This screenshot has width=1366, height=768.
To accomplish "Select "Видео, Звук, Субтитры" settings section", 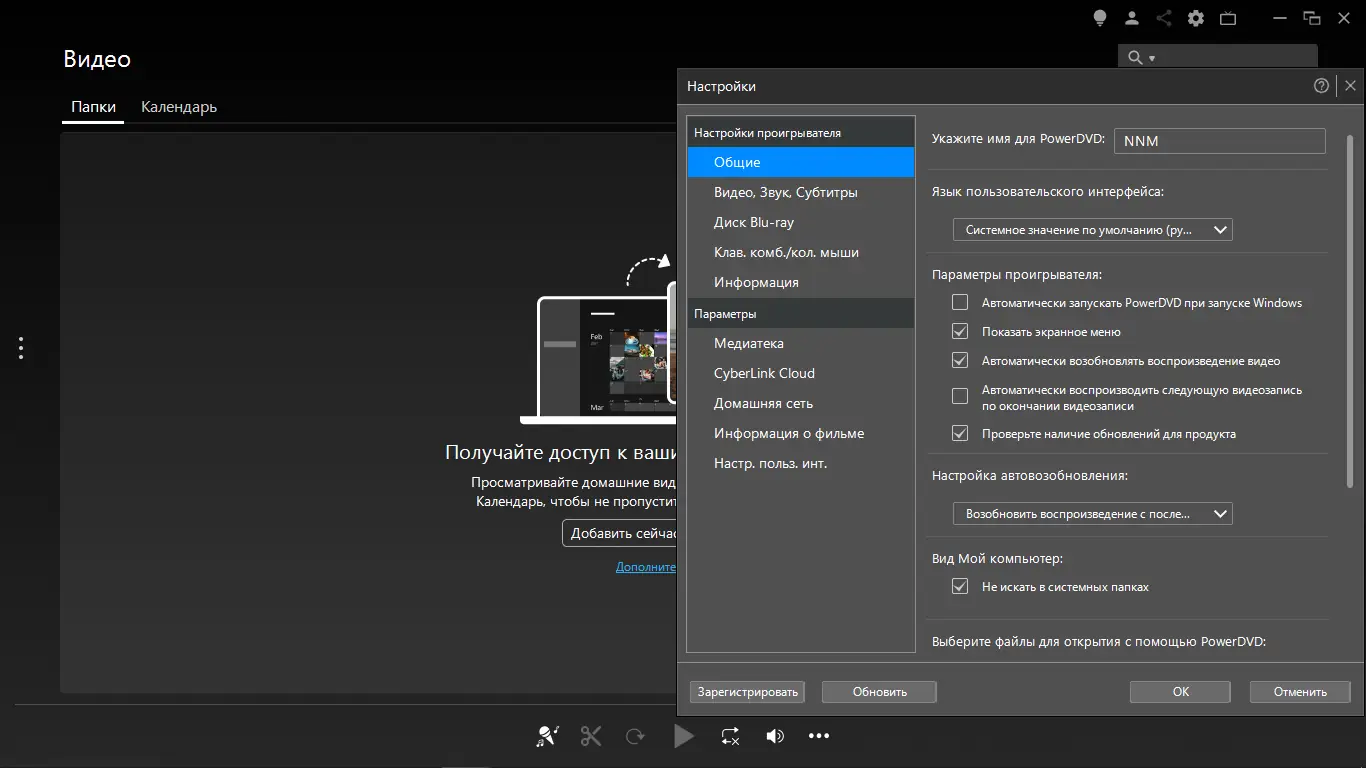I will point(785,192).
